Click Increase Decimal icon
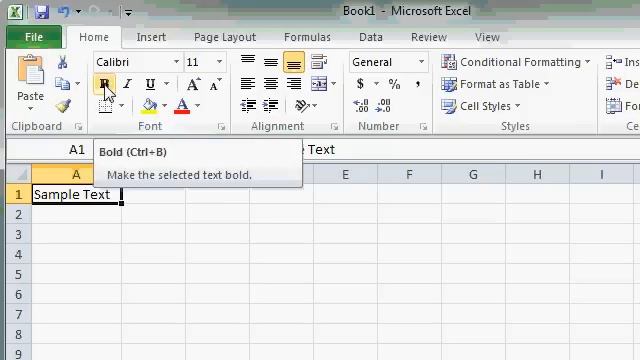Image resolution: width=640 pixels, height=360 pixels. [x=361, y=106]
